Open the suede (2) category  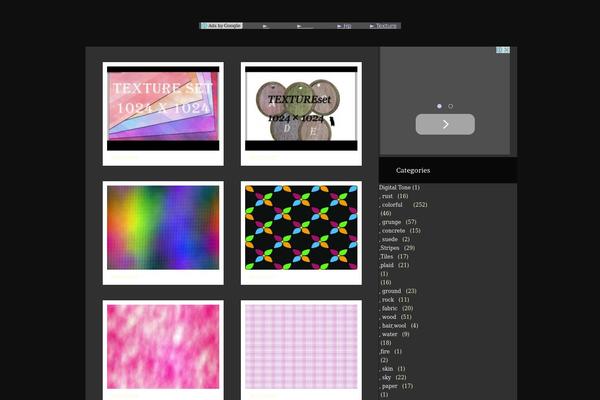[395, 239]
